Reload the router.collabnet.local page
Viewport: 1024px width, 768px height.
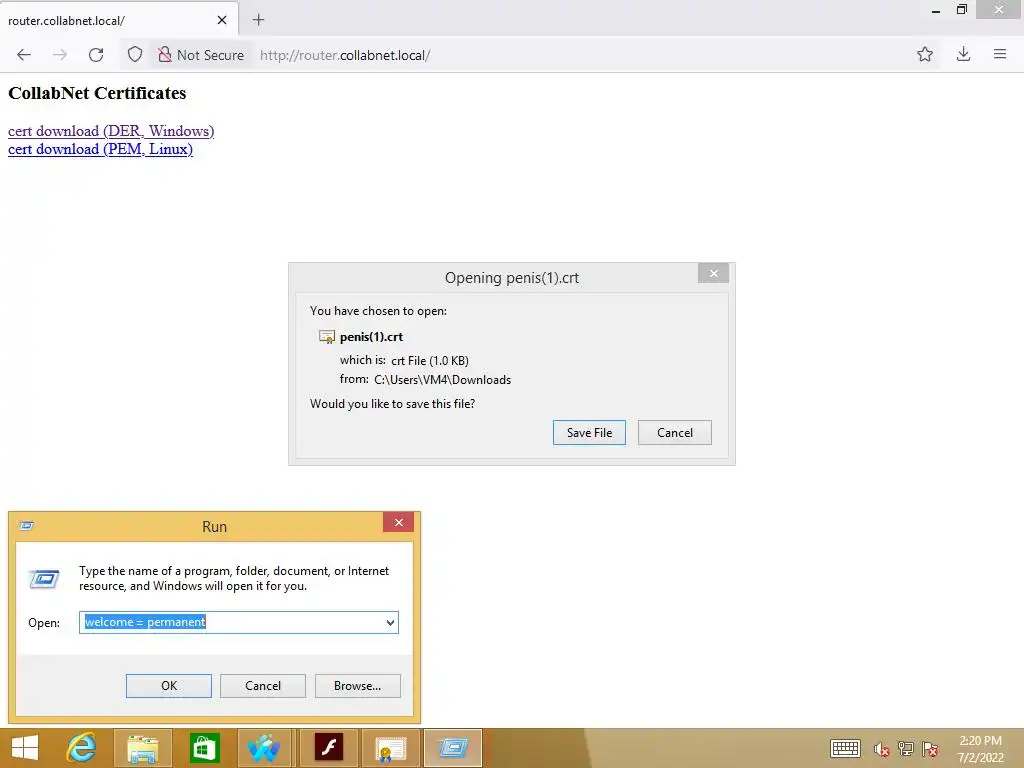pos(96,55)
